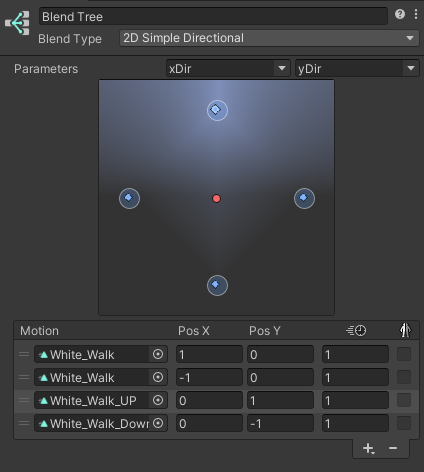
Task: Click the Parameters label
Action: tap(46, 69)
